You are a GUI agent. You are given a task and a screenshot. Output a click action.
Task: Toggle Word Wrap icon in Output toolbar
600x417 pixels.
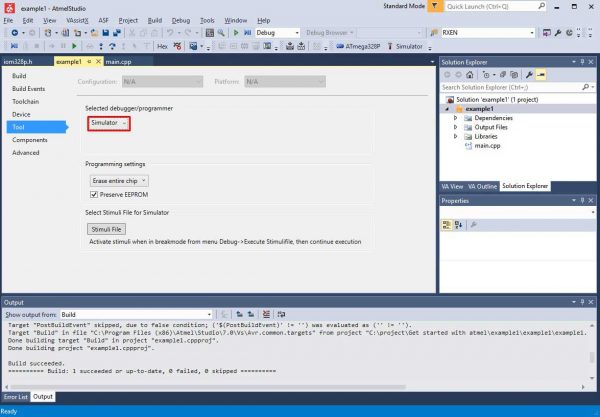click(x=281, y=314)
